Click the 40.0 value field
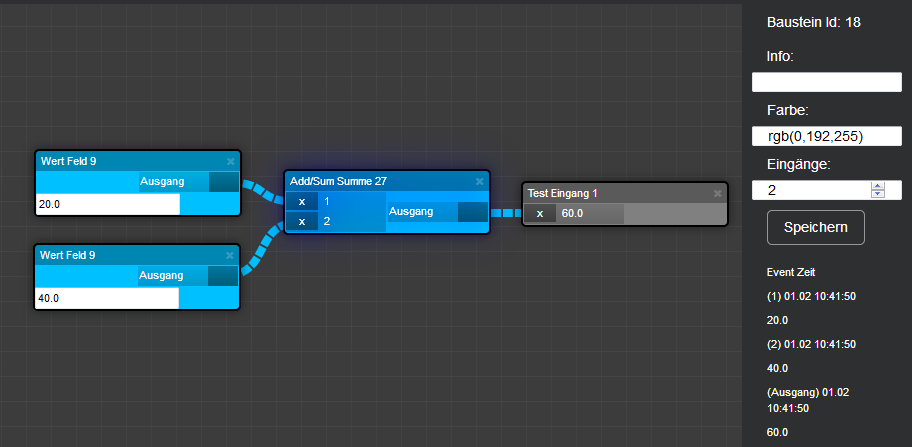912x447 pixels. (x=107, y=298)
